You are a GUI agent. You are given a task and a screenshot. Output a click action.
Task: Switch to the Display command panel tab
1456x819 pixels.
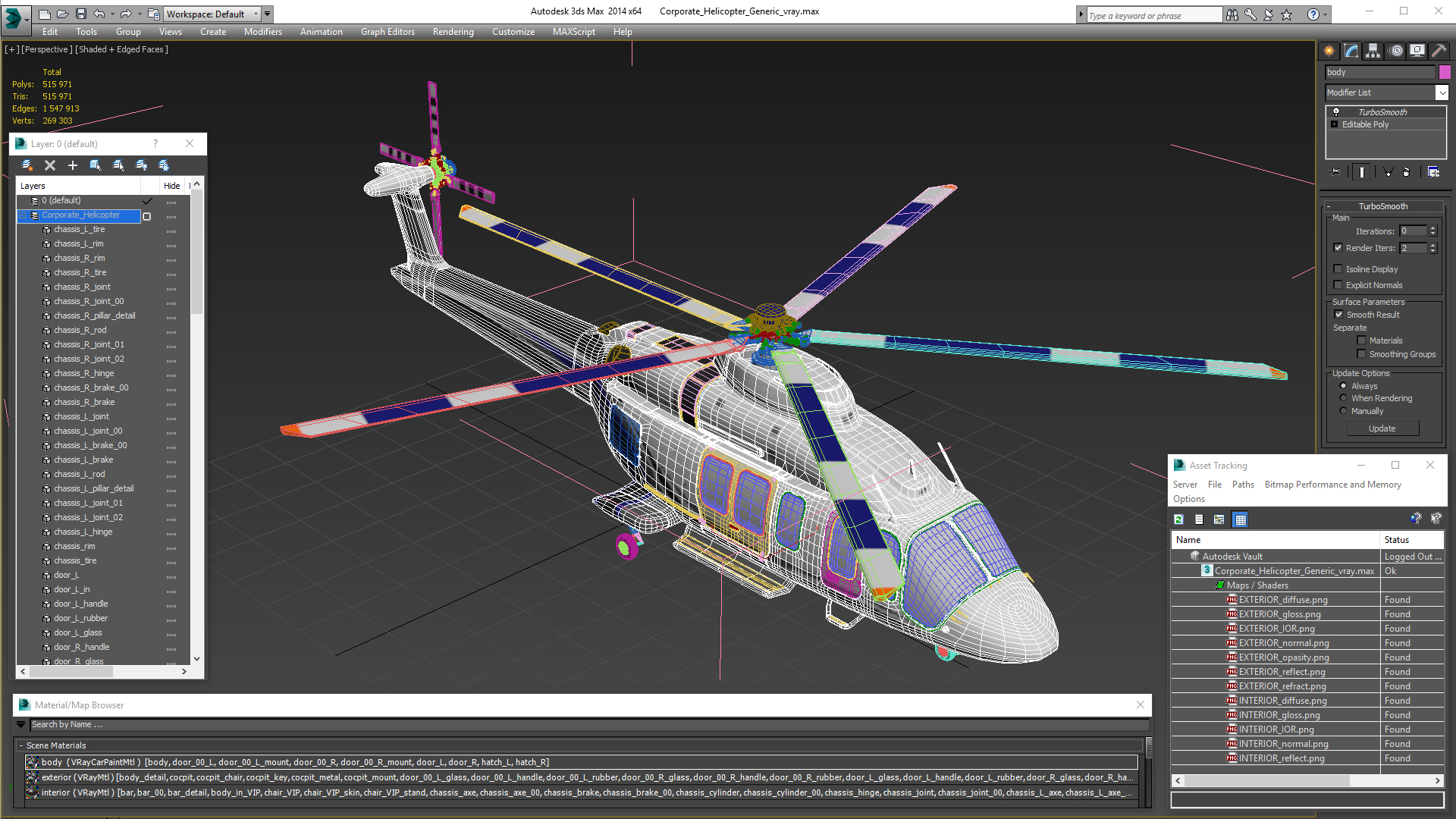1417,51
